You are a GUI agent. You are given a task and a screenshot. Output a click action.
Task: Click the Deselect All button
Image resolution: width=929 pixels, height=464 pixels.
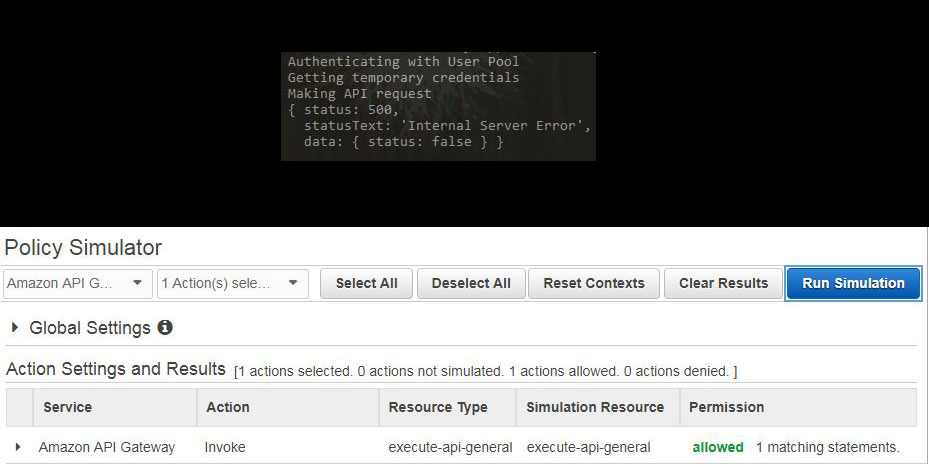[471, 283]
